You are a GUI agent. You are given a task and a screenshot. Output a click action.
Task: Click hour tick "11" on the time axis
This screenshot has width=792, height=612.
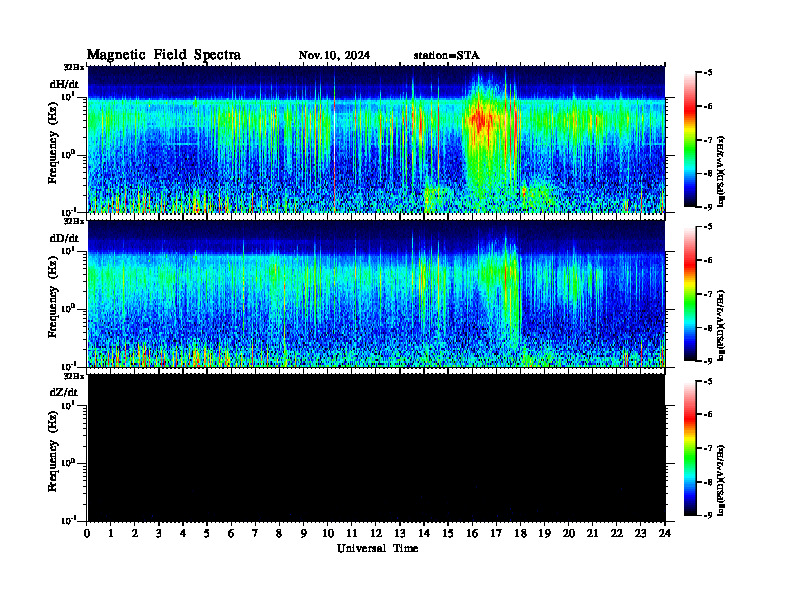point(352,534)
